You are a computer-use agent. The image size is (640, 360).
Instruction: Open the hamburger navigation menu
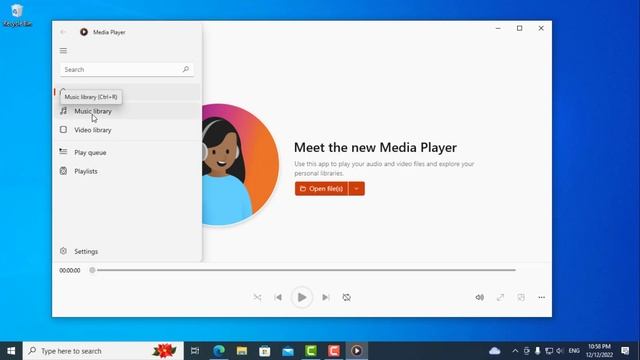[x=63, y=51]
